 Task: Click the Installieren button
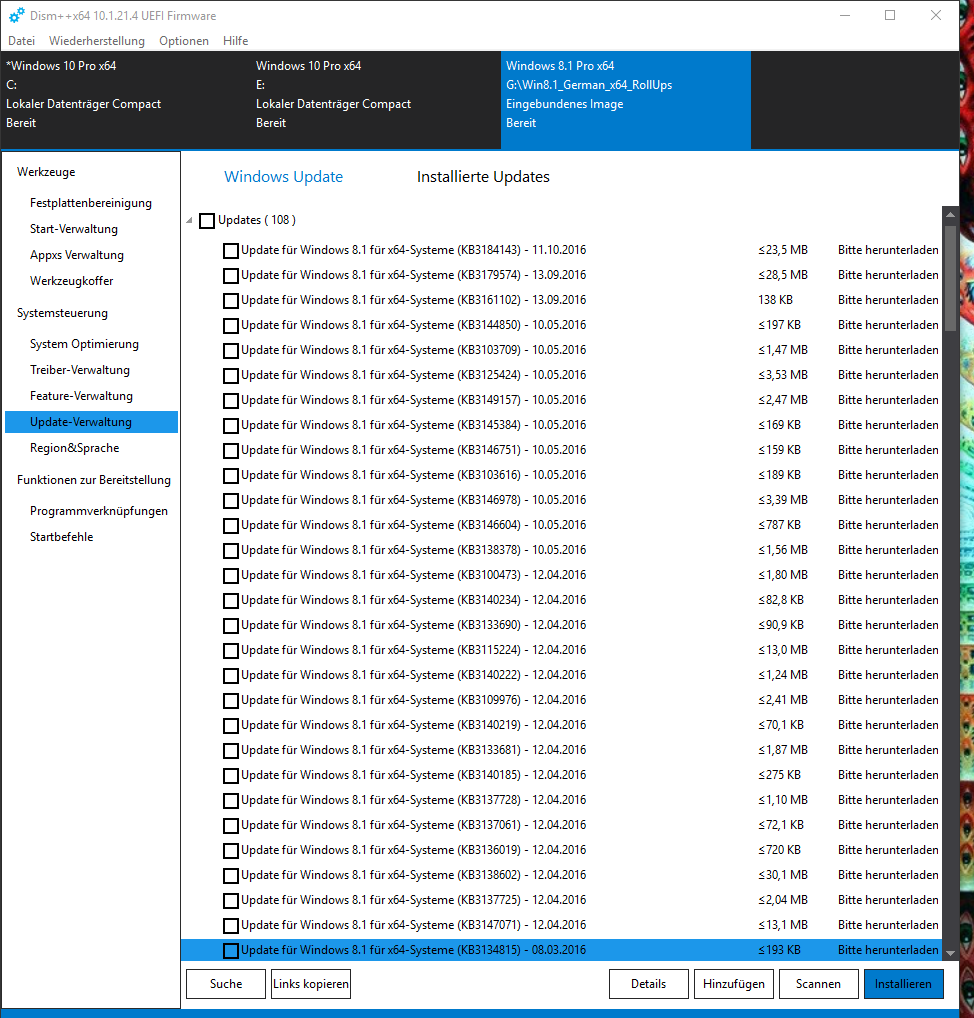point(903,984)
